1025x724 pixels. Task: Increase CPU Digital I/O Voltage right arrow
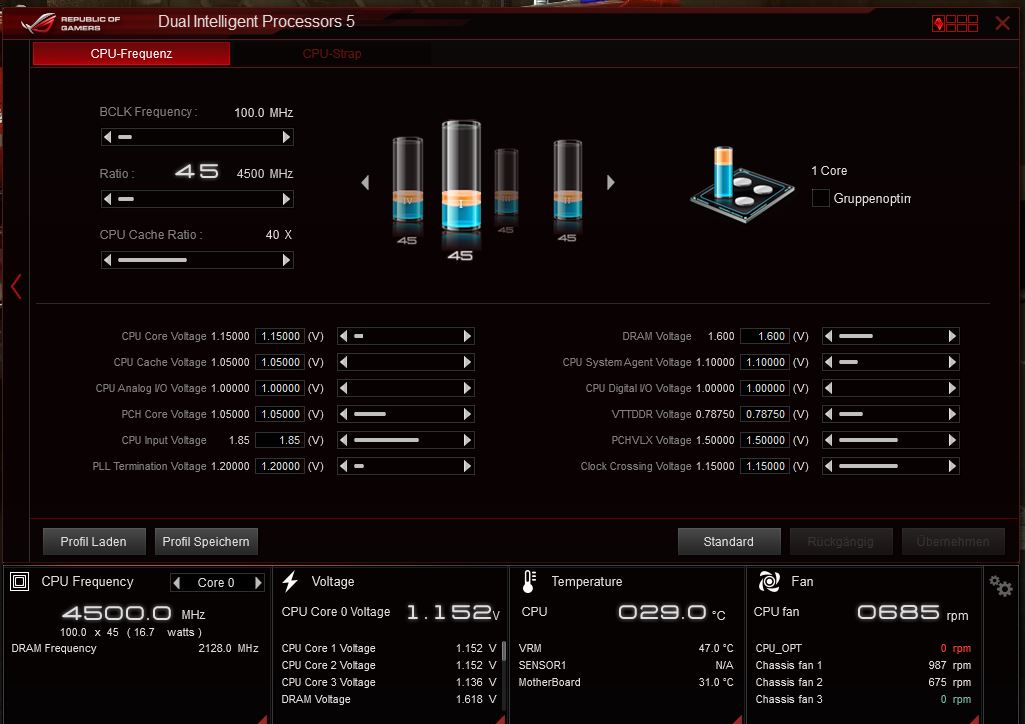pos(952,388)
